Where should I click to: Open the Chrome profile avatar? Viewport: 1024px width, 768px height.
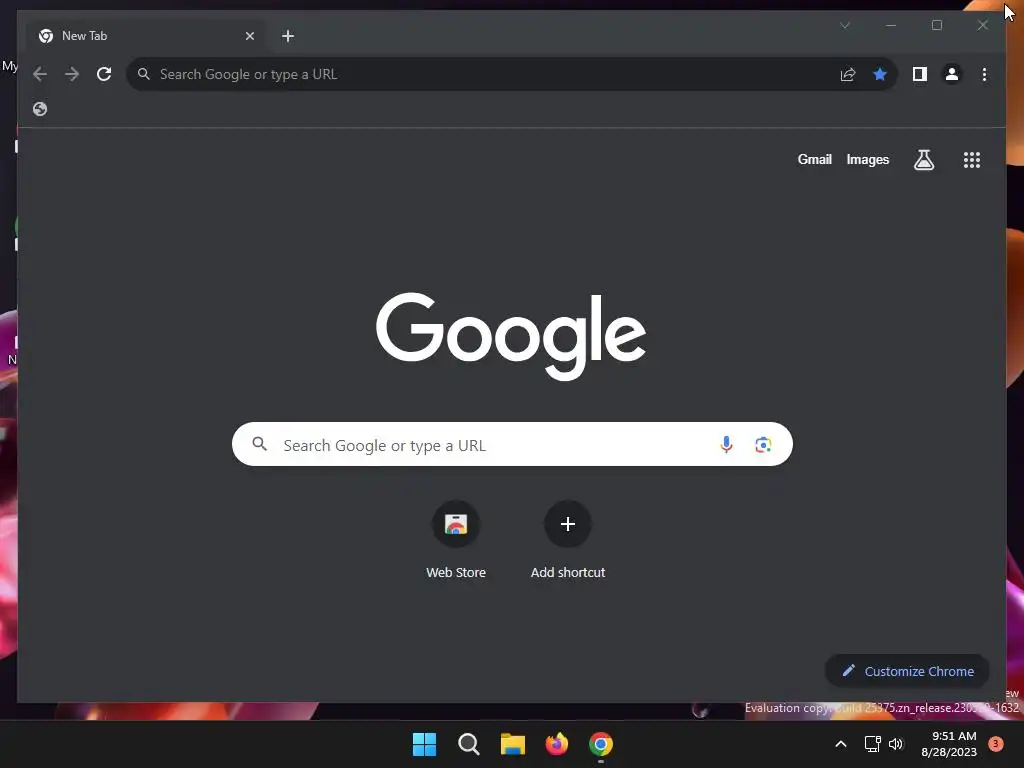coord(952,74)
